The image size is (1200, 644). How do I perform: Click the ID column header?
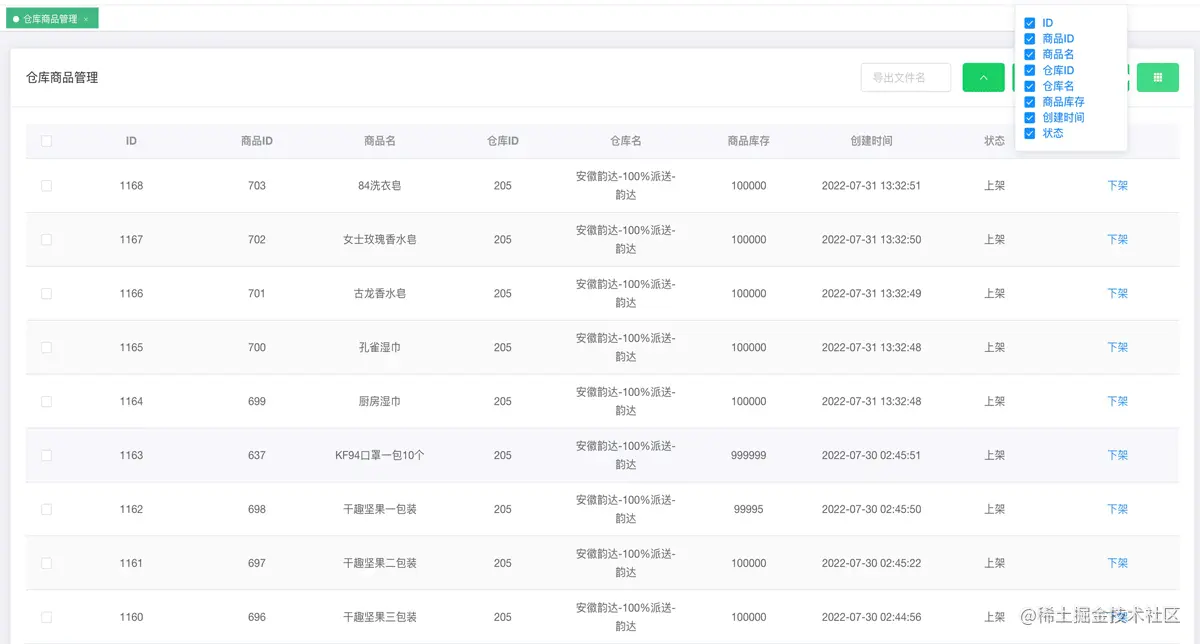(x=131, y=141)
